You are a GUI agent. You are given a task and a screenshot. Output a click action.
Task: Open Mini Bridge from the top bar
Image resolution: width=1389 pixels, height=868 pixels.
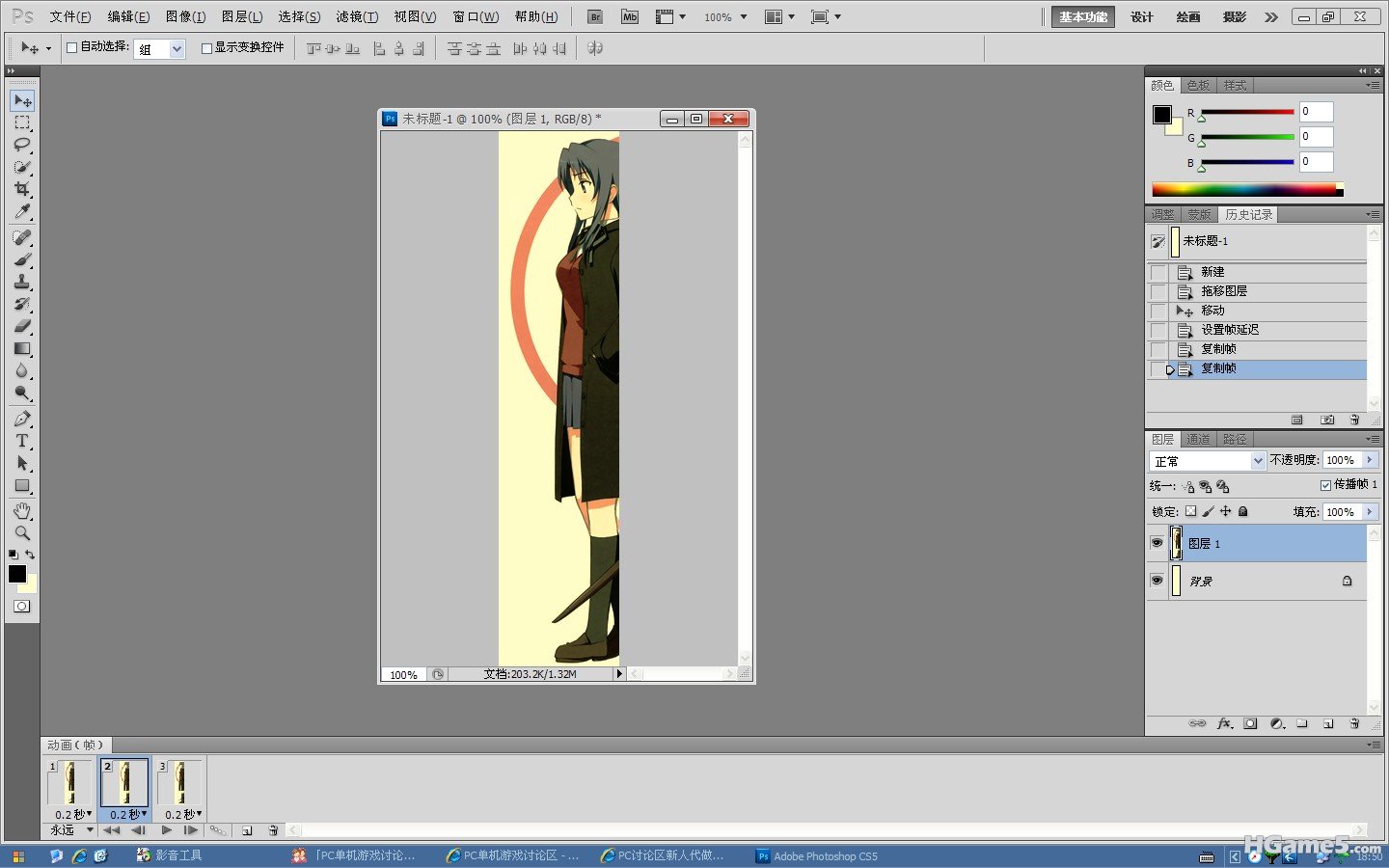point(630,16)
